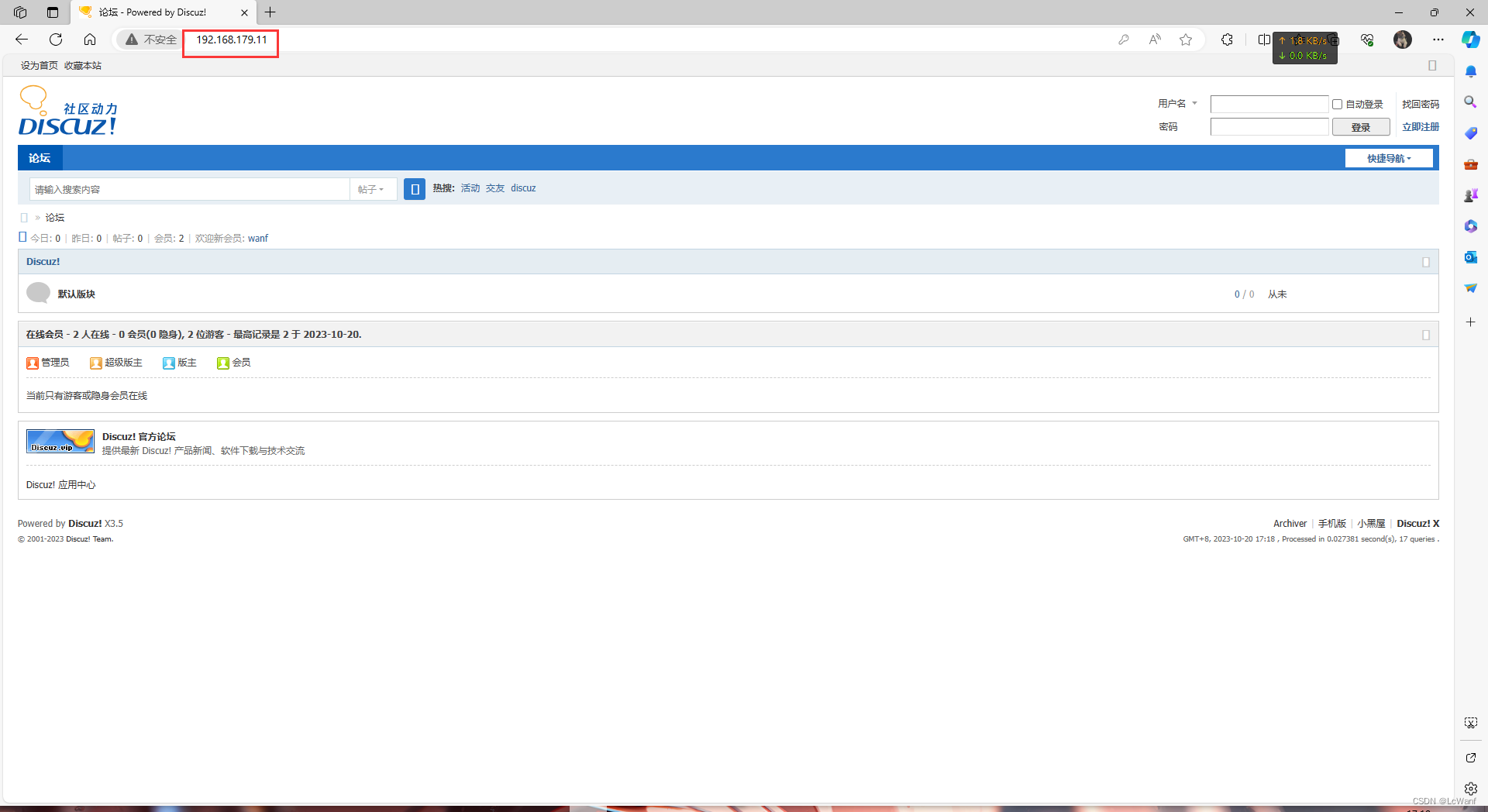Add this page to favorites
Screen dimensions: 1488x812
[1186, 40]
